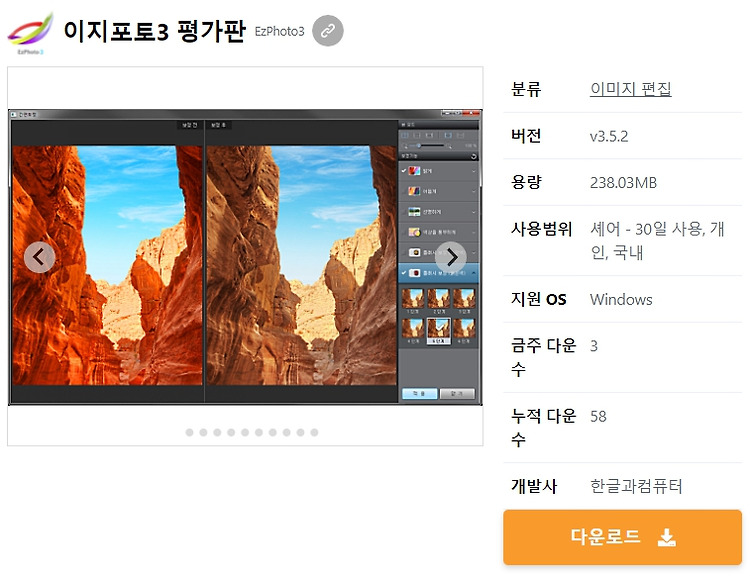
Task: Advance to the next screenshot with right arrow
Action: coord(451,257)
